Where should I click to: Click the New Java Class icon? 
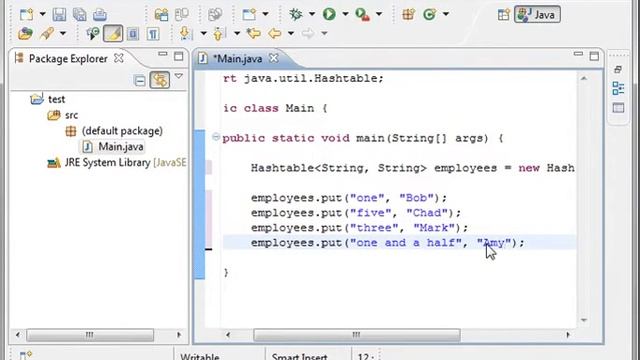tap(429, 15)
